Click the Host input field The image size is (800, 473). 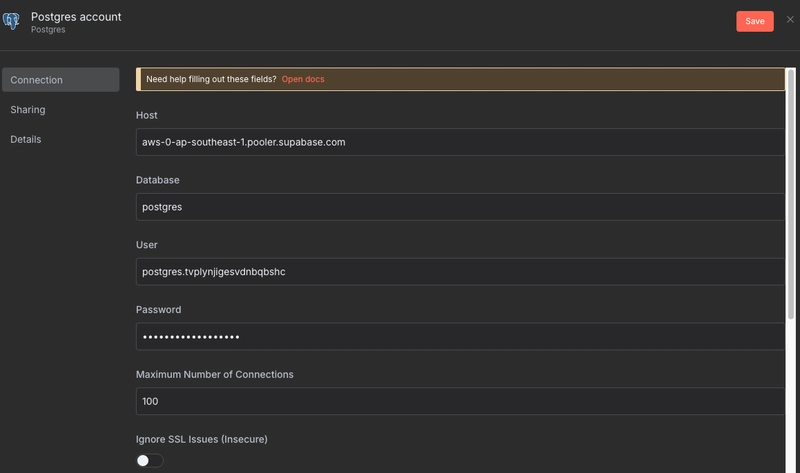click(x=460, y=142)
